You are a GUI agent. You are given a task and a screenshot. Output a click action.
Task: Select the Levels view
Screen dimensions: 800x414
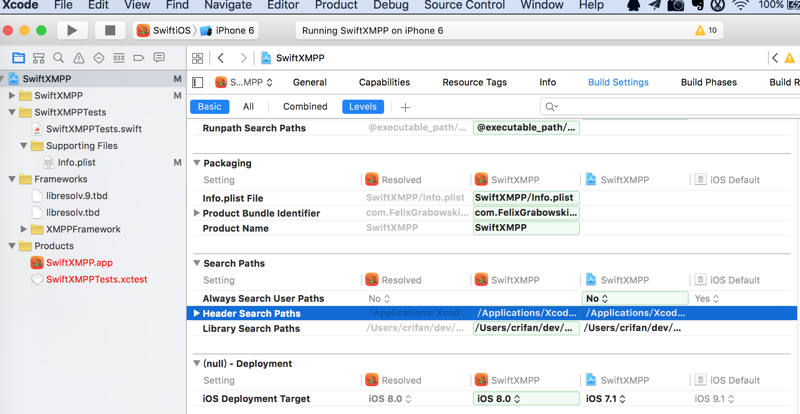[363, 107]
